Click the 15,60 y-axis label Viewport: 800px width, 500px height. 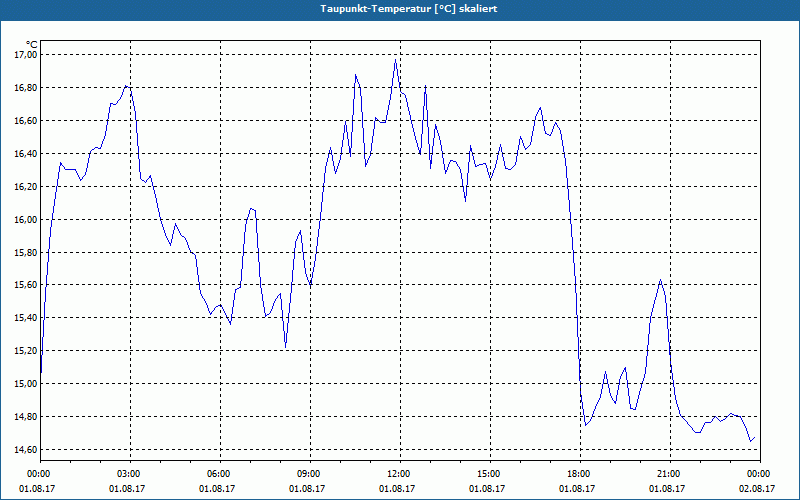(x=26, y=285)
